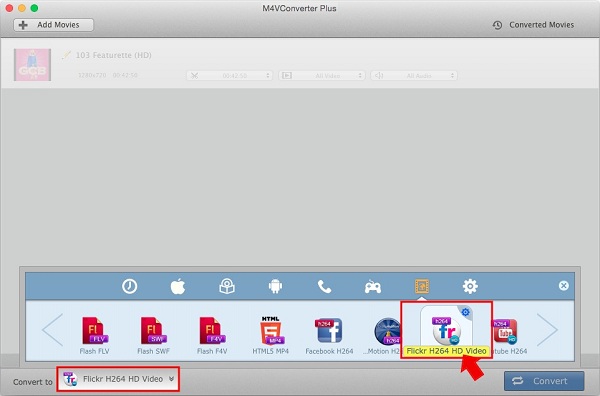Start conversion with the Convert button
Image resolution: width=600 pixels, height=396 pixels.
pyautogui.click(x=544, y=381)
